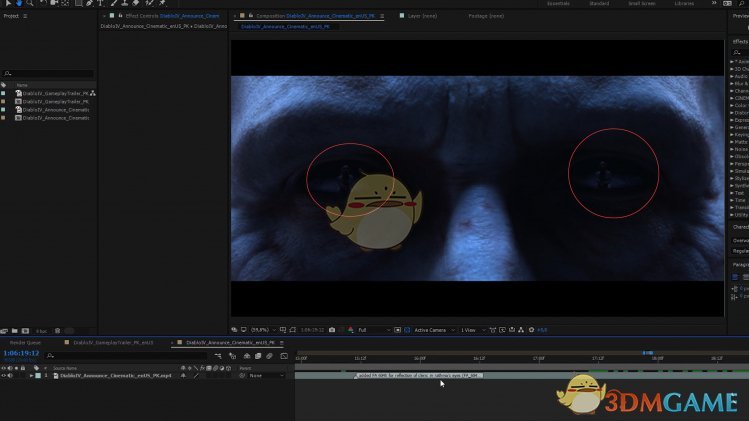Create new composition from Project panel
The image size is (749, 421).
coord(25,331)
